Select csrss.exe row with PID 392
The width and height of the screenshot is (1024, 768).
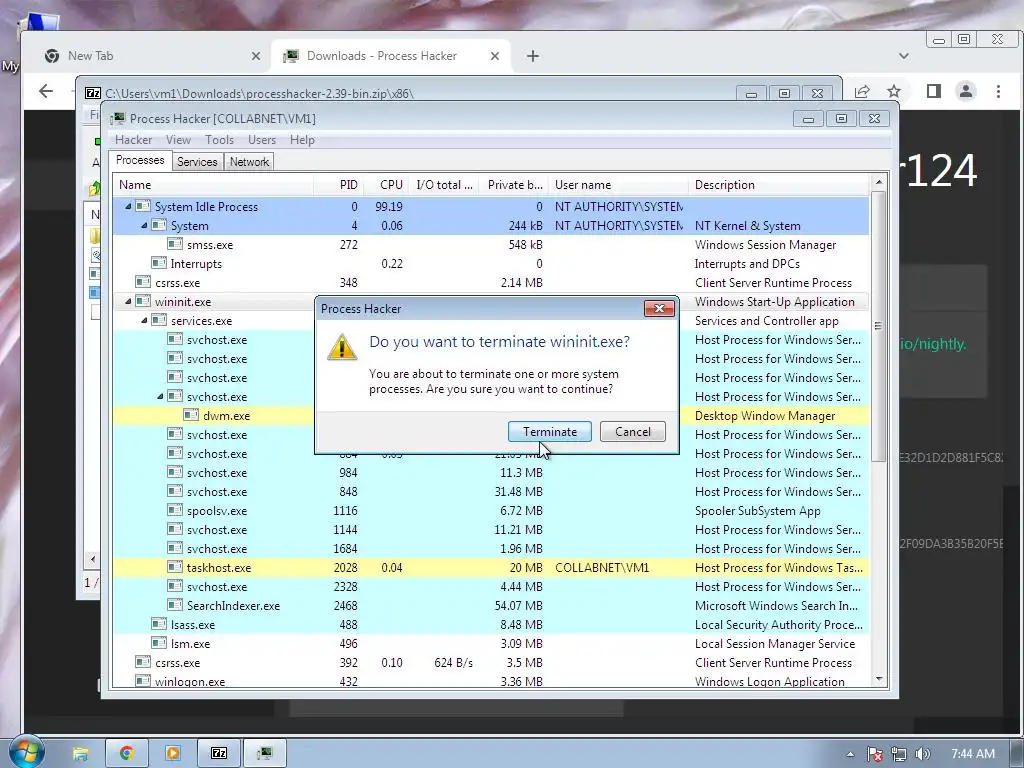click(491, 663)
